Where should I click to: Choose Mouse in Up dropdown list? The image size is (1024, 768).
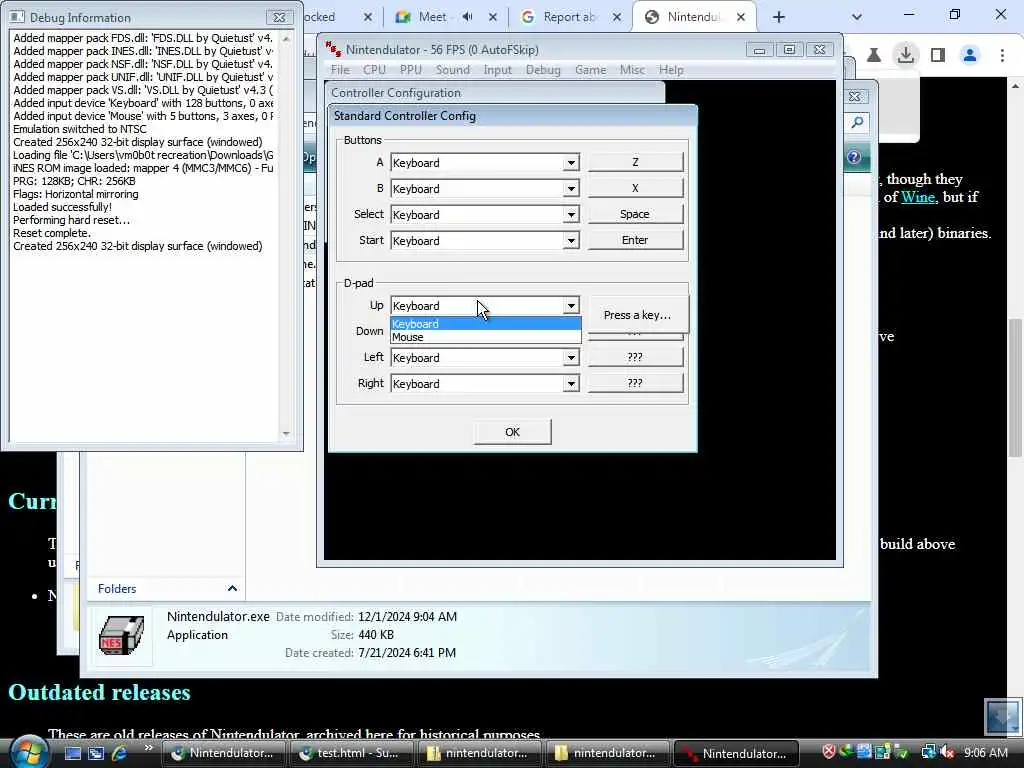click(x=485, y=337)
